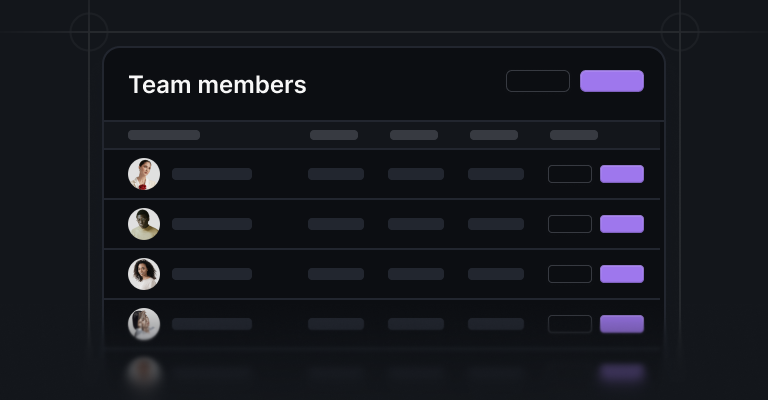The height and width of the screenshot is (400, 768).
Task: Open the fourth row member avatar
Action: tap(144, 324)
